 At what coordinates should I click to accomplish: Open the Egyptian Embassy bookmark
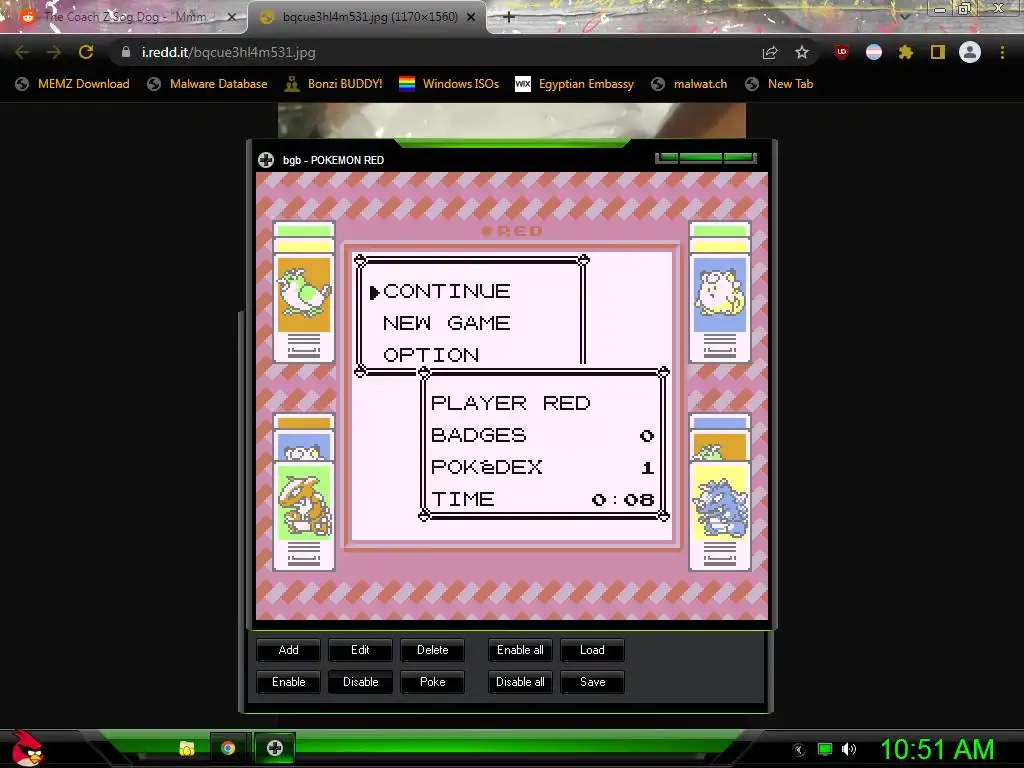point(574,84)
